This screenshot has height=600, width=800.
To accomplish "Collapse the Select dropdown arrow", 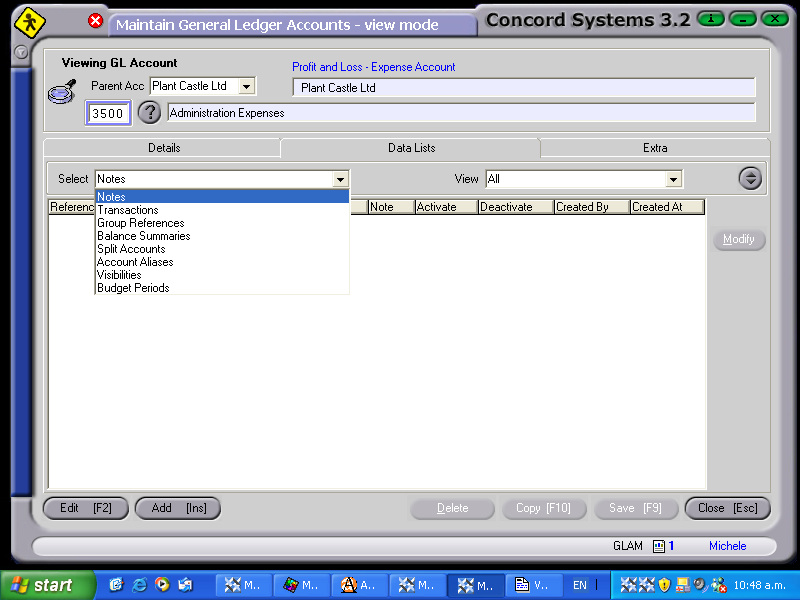I will [341, 178].
